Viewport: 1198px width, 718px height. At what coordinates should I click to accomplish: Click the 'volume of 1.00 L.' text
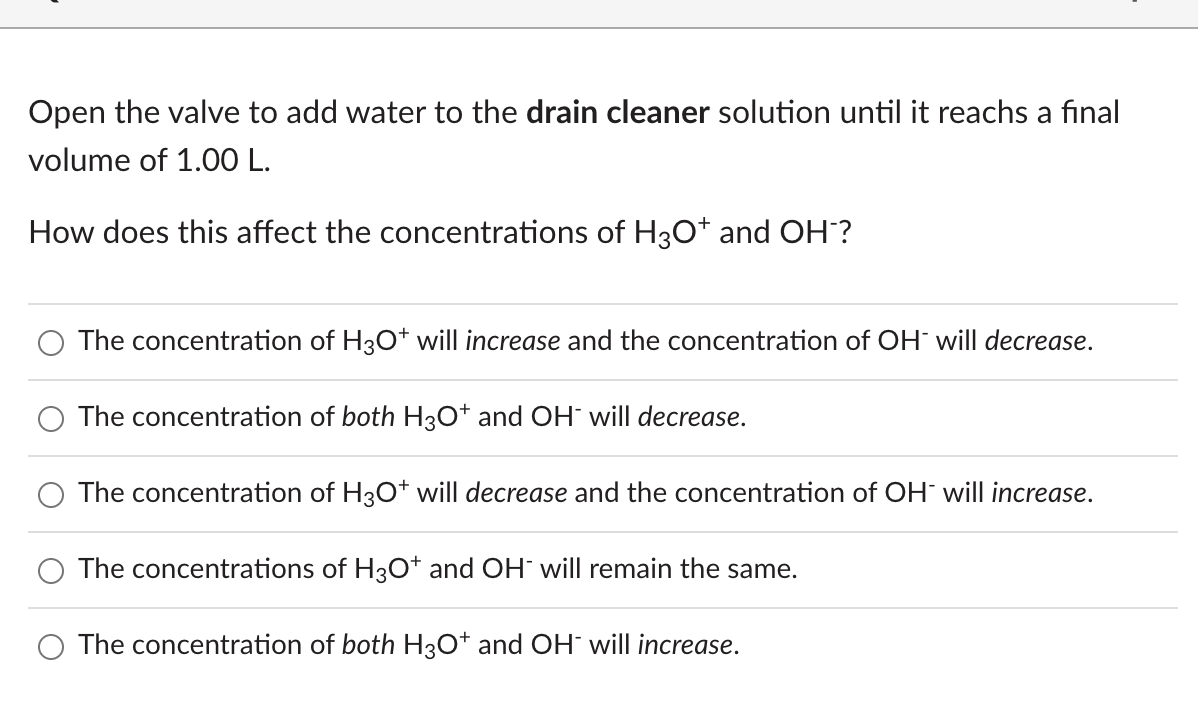(150, 160)
